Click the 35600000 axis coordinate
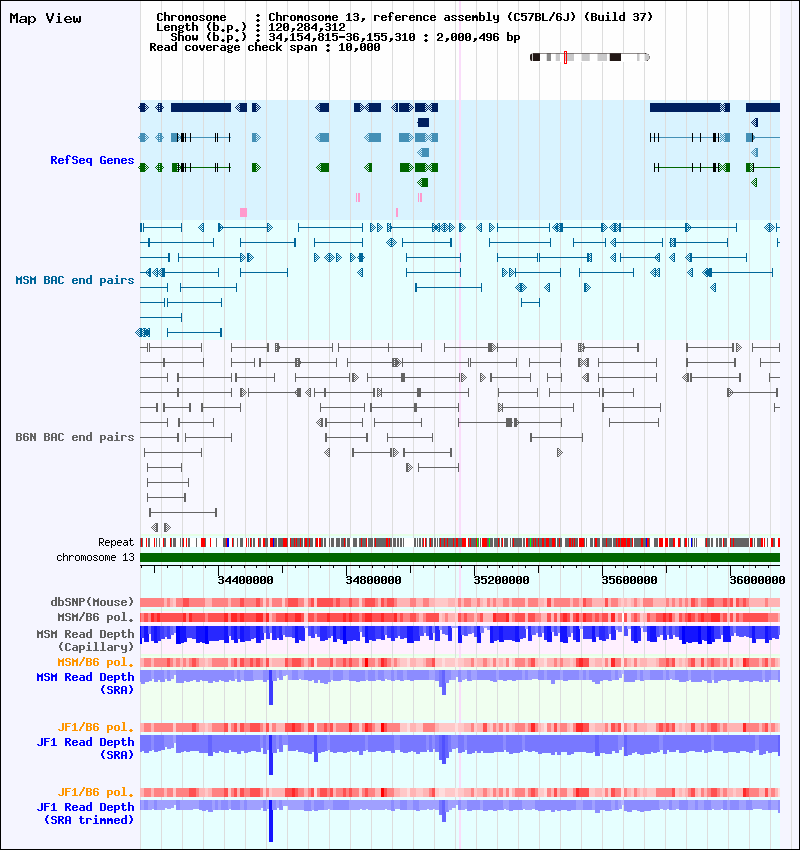Viewport: 800px width, 850px height. [629, 580]
